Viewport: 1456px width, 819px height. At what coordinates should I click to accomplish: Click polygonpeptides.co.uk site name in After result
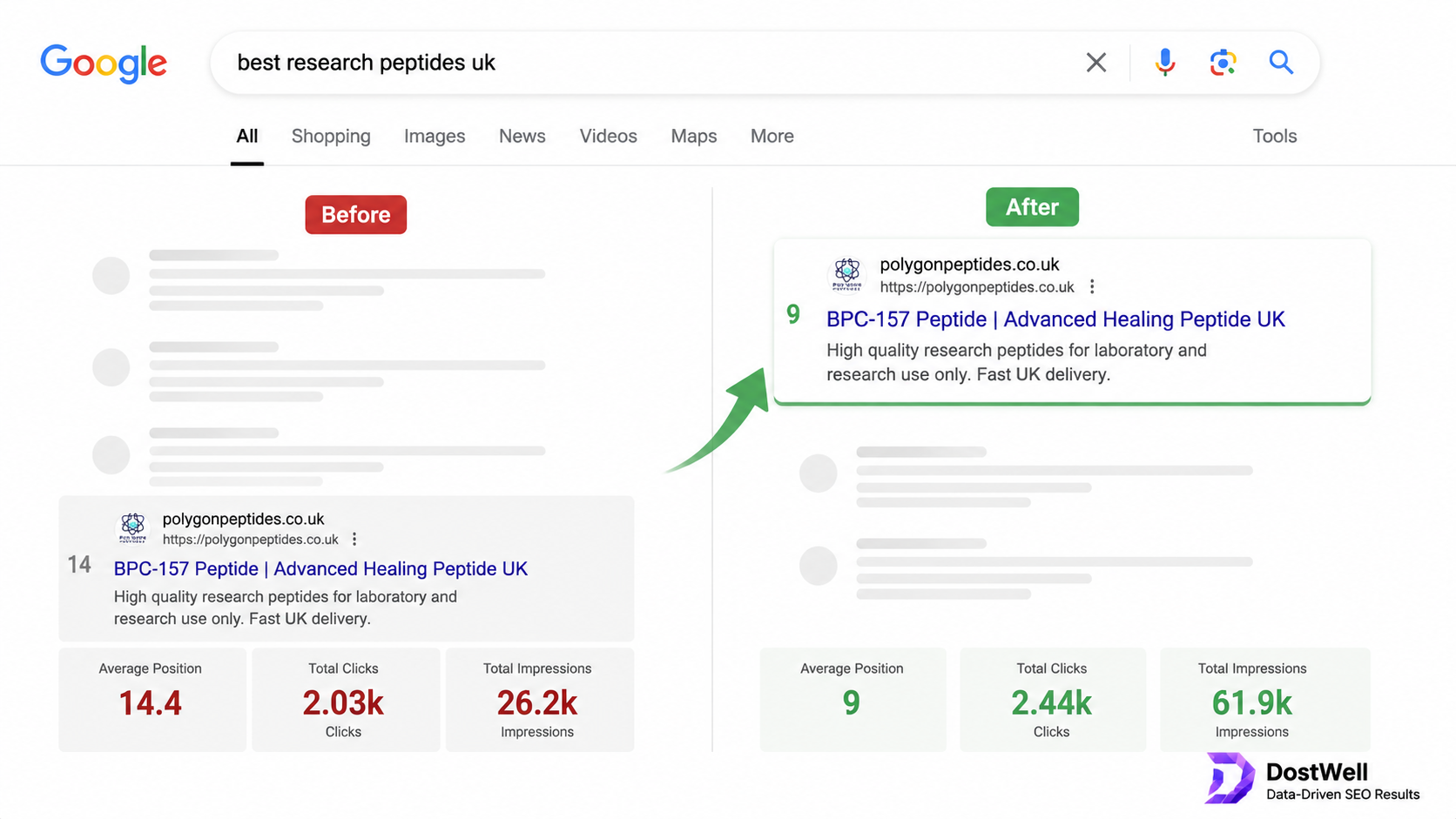[970, 265]
